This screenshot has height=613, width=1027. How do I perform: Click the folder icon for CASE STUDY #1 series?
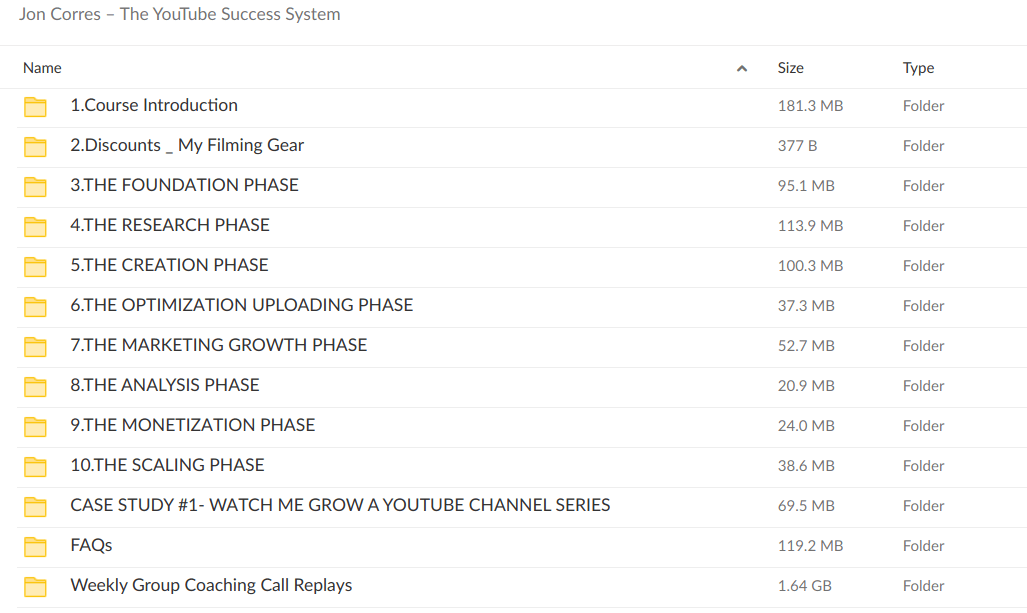(35, 506)
